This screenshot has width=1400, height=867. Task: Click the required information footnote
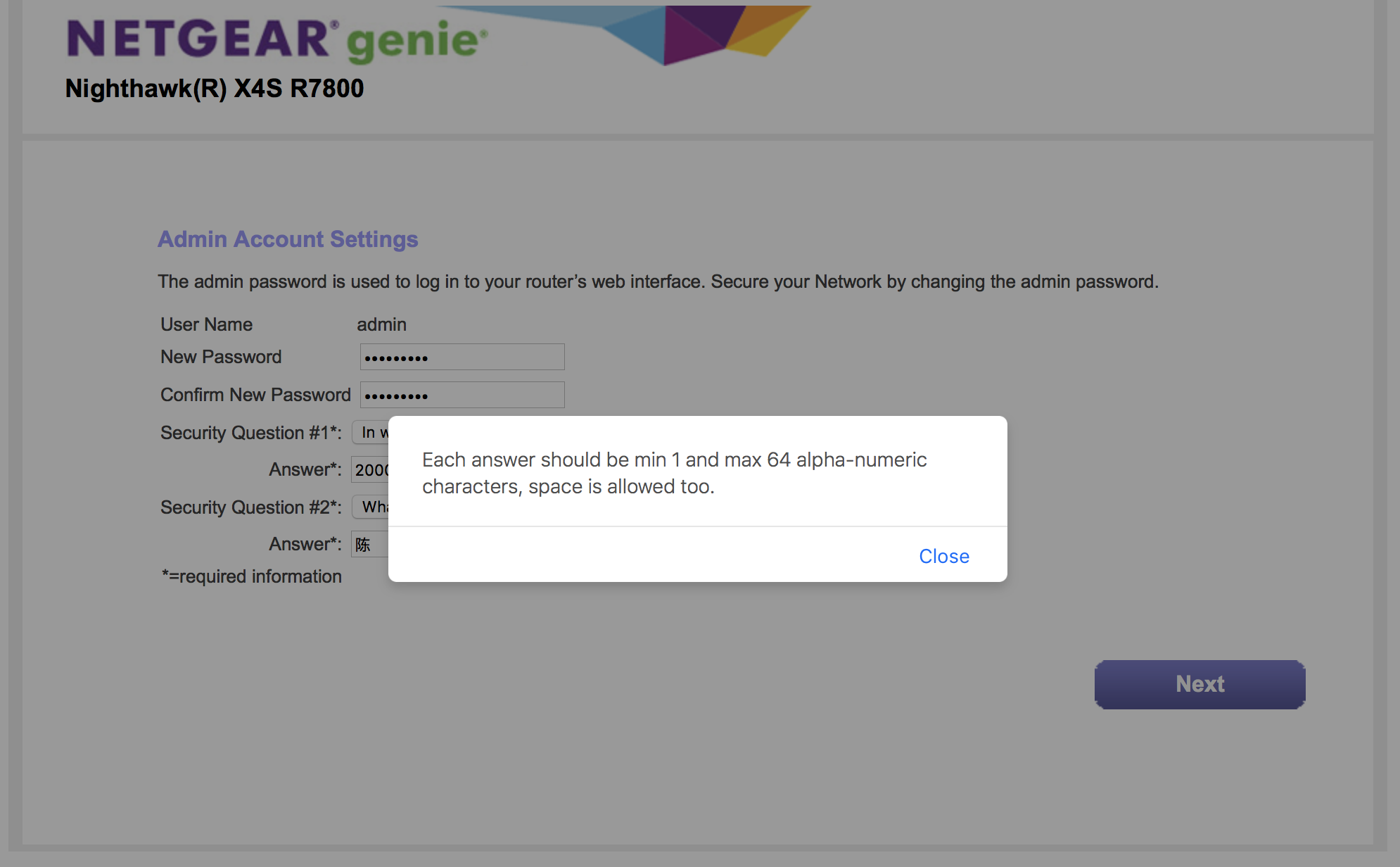(x=252, y=576)
